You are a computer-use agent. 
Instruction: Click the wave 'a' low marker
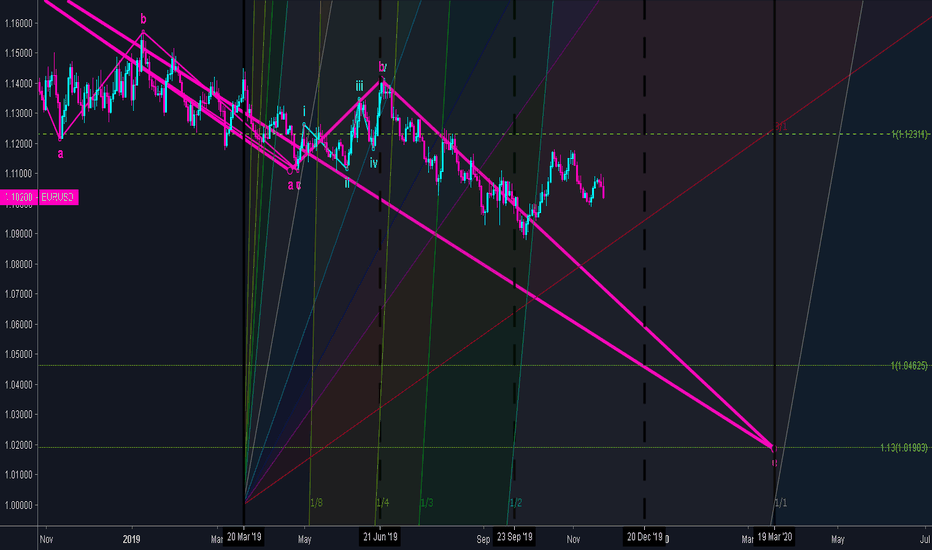pyautogui.click(x=60, y=153)
